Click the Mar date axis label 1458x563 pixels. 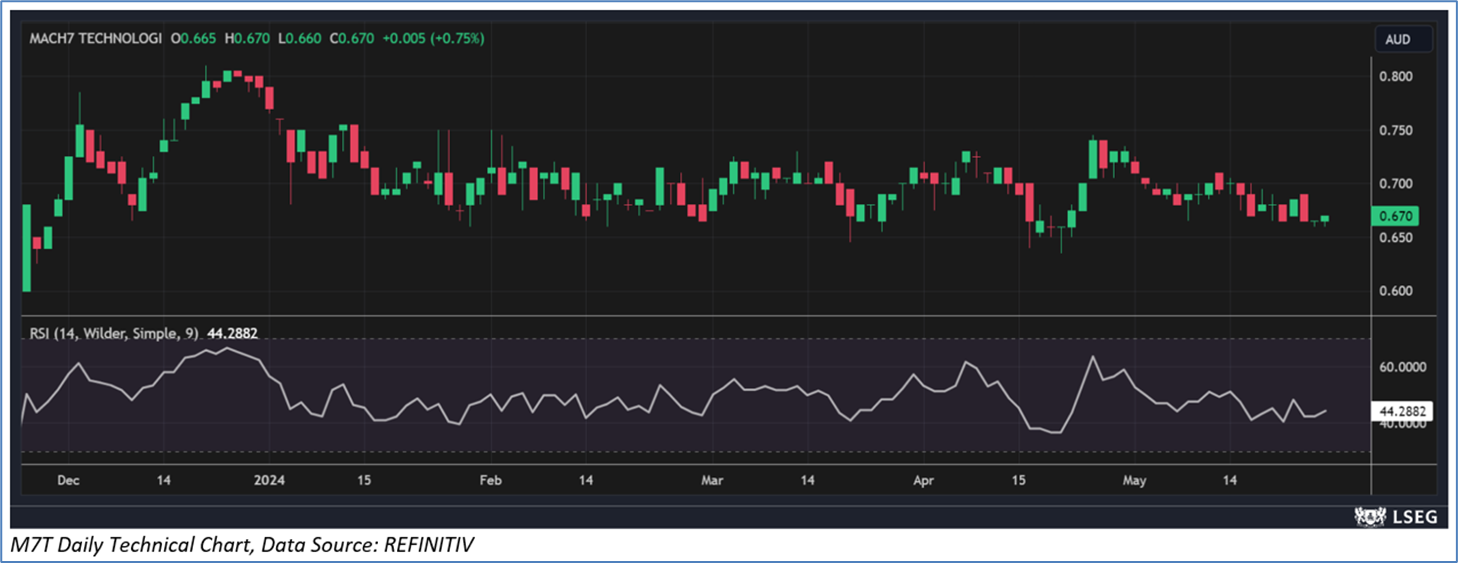point(711,481)
